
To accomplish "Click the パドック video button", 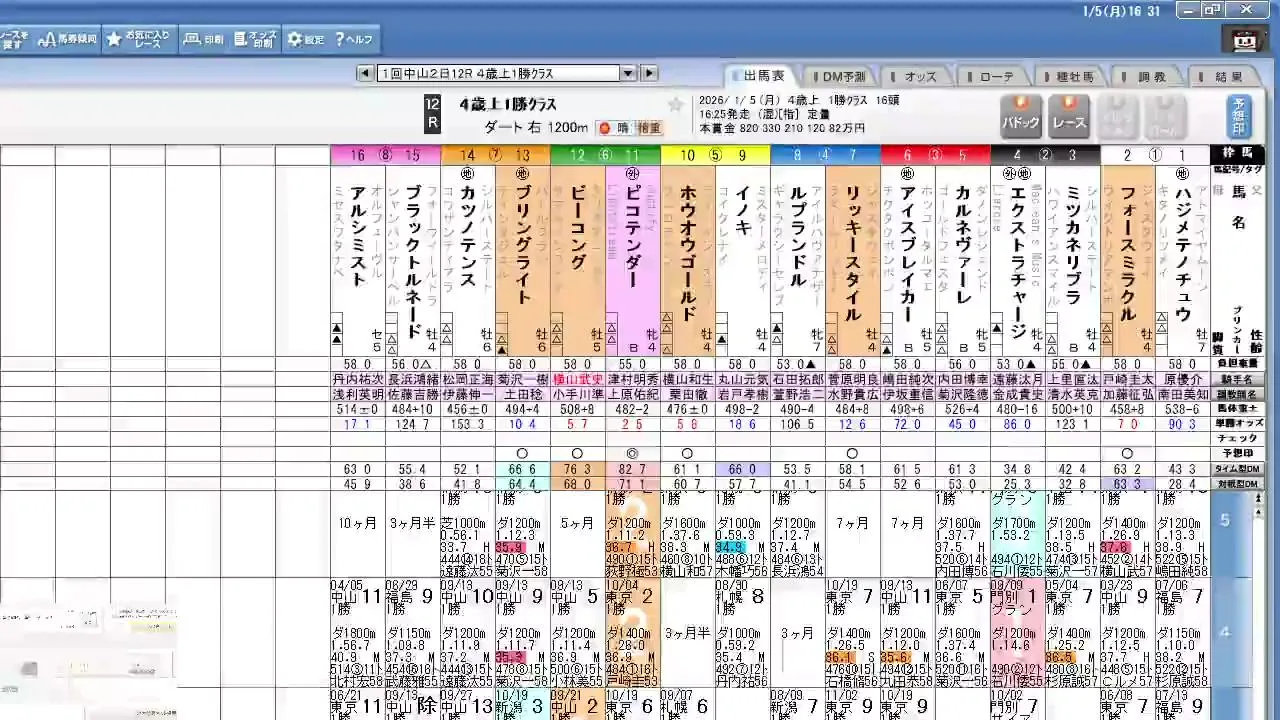I will [1021, 116].
